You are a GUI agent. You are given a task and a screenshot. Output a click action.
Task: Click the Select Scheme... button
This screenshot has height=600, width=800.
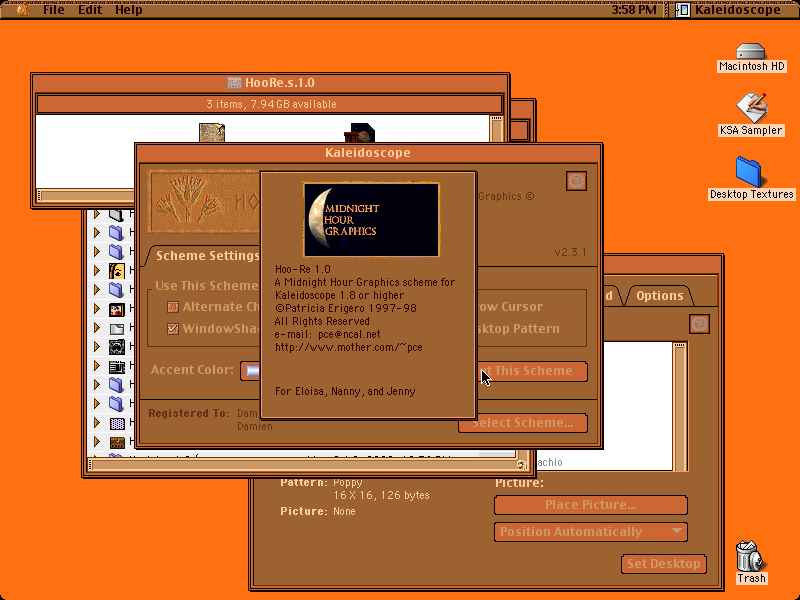(522, 423)
